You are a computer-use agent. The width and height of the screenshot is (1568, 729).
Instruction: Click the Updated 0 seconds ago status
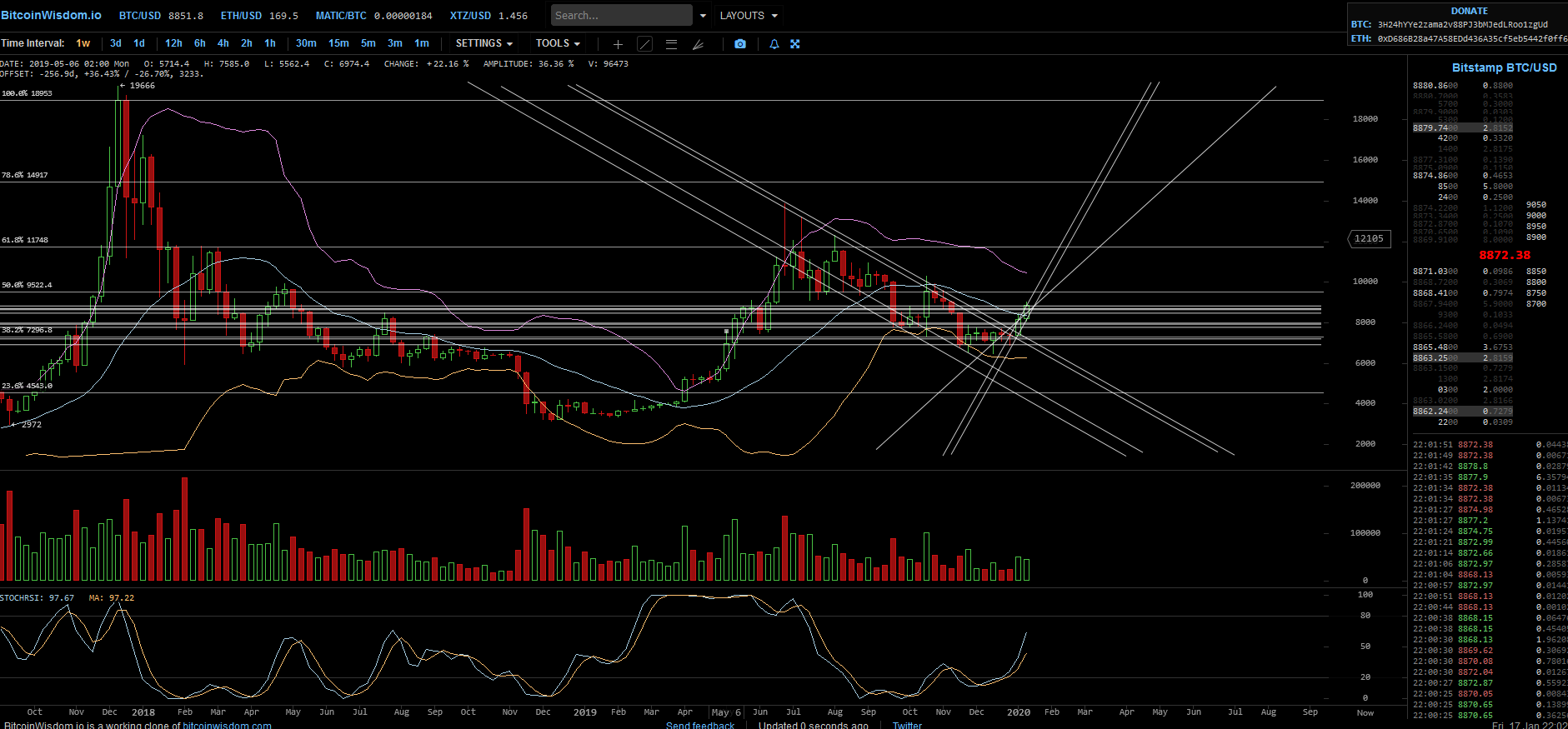(x=814, y=725)
